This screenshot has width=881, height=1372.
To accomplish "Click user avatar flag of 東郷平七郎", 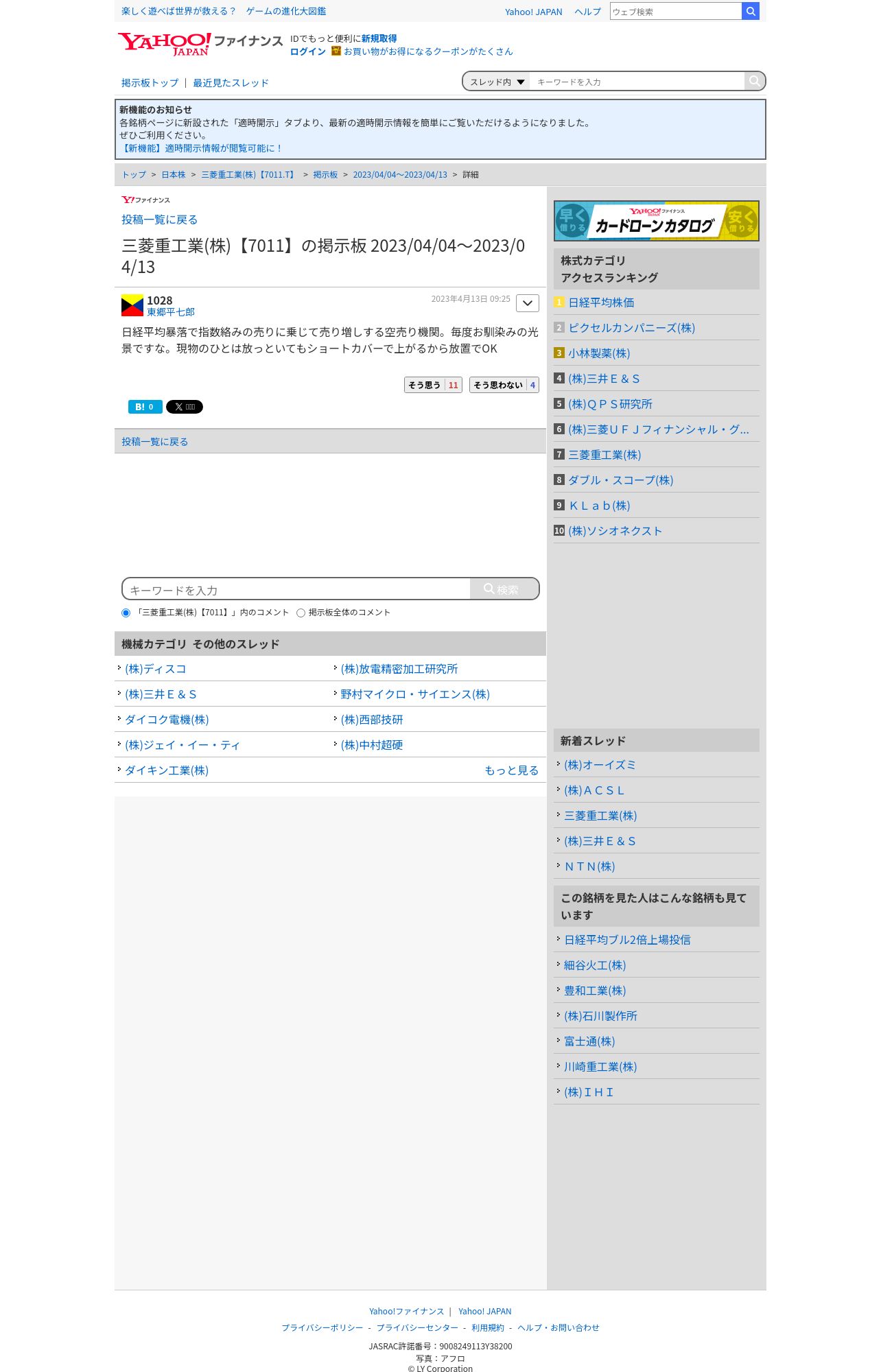I will pyautogui.click(x=132, y=305).
